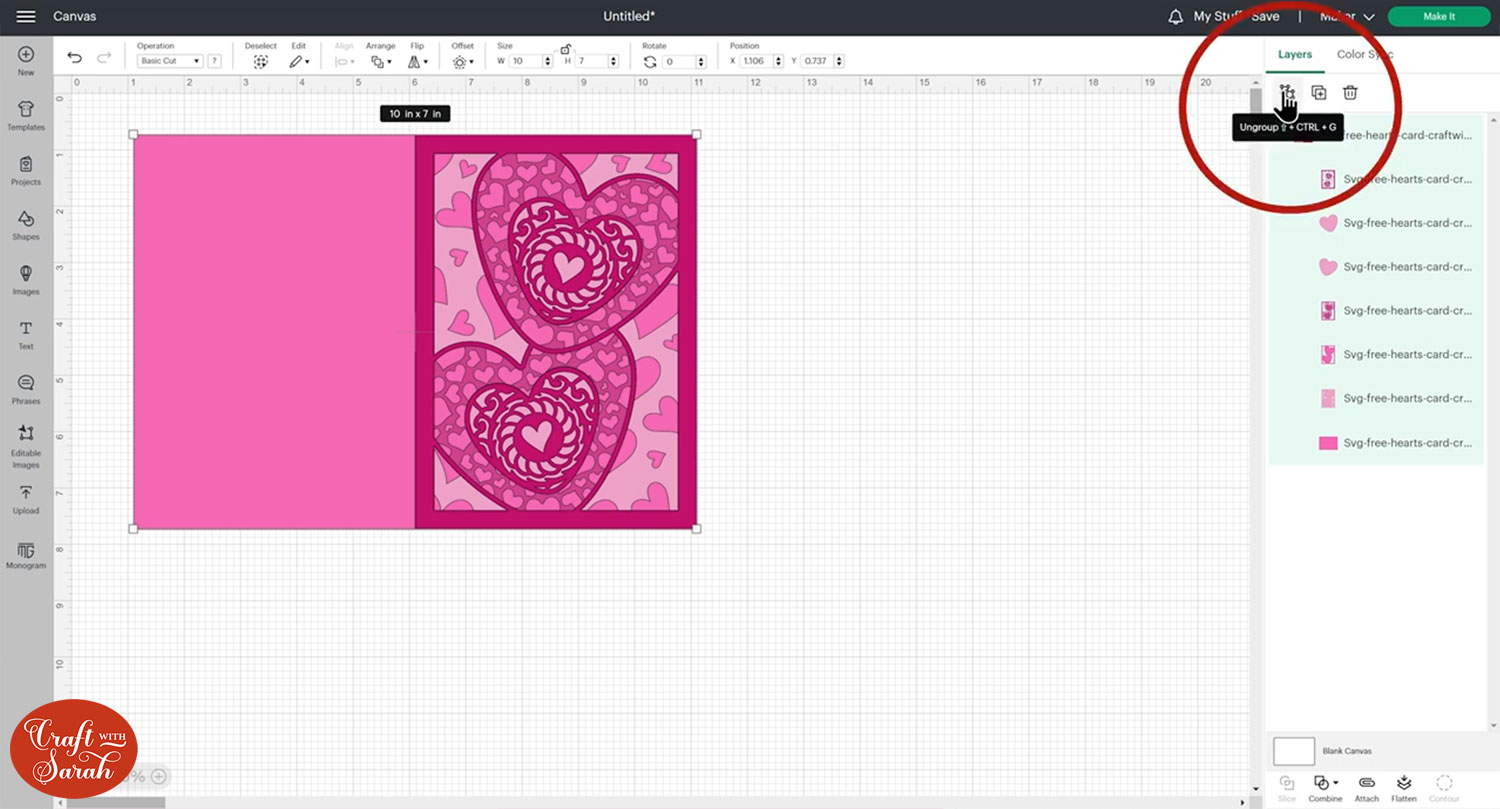
Task: Toggle the size aspect ratio lock
Action: point(565,49)
